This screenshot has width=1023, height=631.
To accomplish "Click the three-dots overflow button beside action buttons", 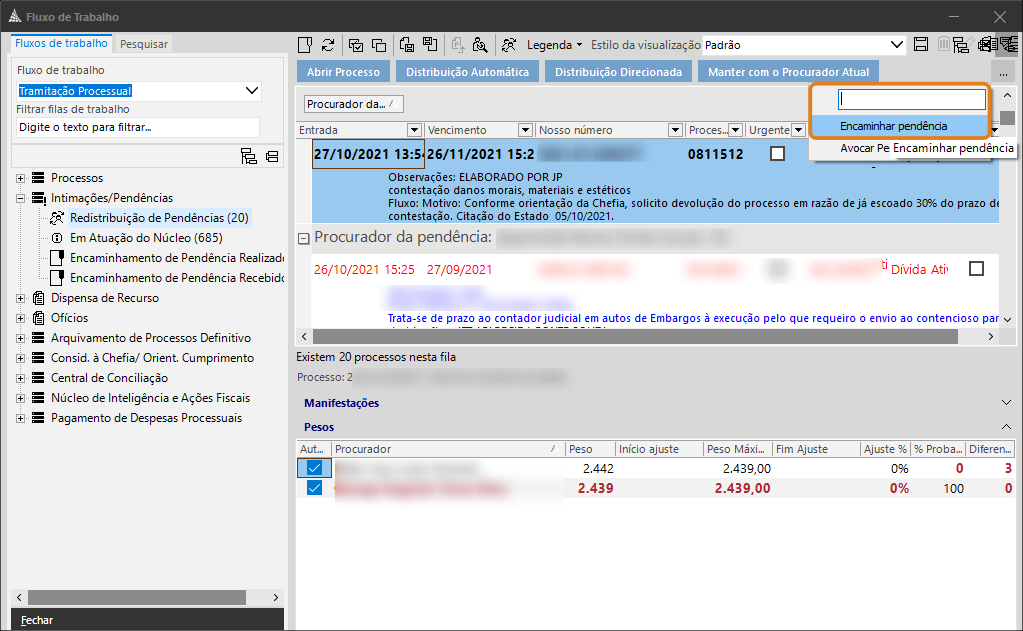I will pos(1003,73).
